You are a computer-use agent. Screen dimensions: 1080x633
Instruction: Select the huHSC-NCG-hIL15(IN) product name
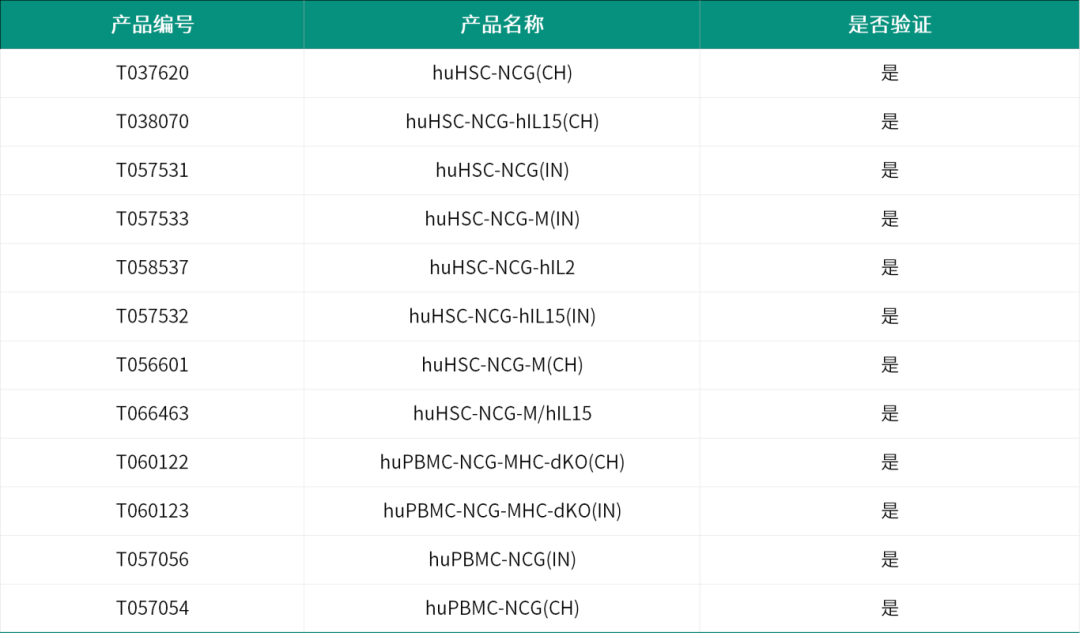coord(502,316)
